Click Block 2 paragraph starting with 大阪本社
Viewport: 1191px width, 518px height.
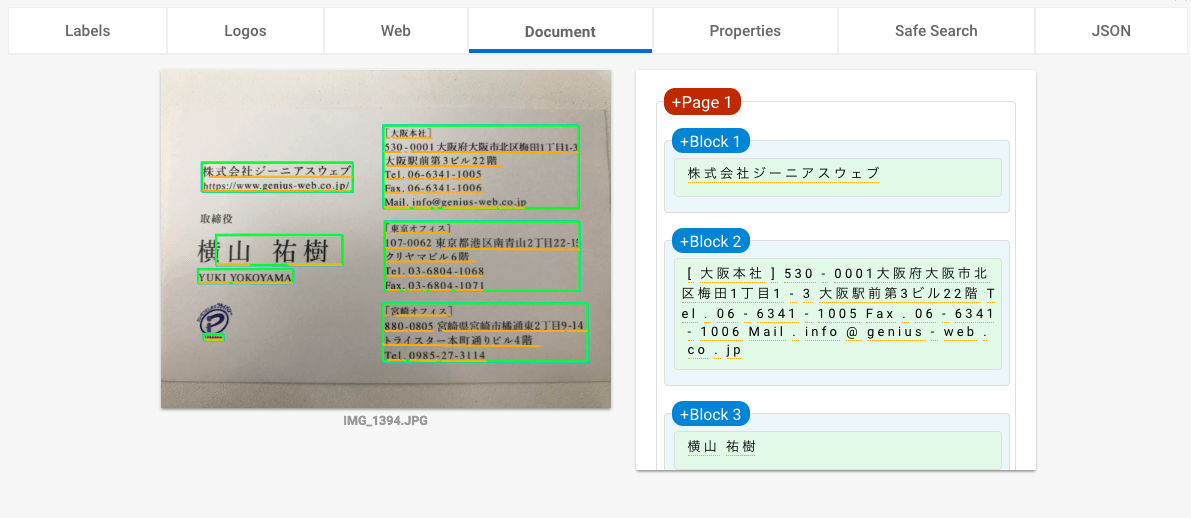(x=837, y=313)
